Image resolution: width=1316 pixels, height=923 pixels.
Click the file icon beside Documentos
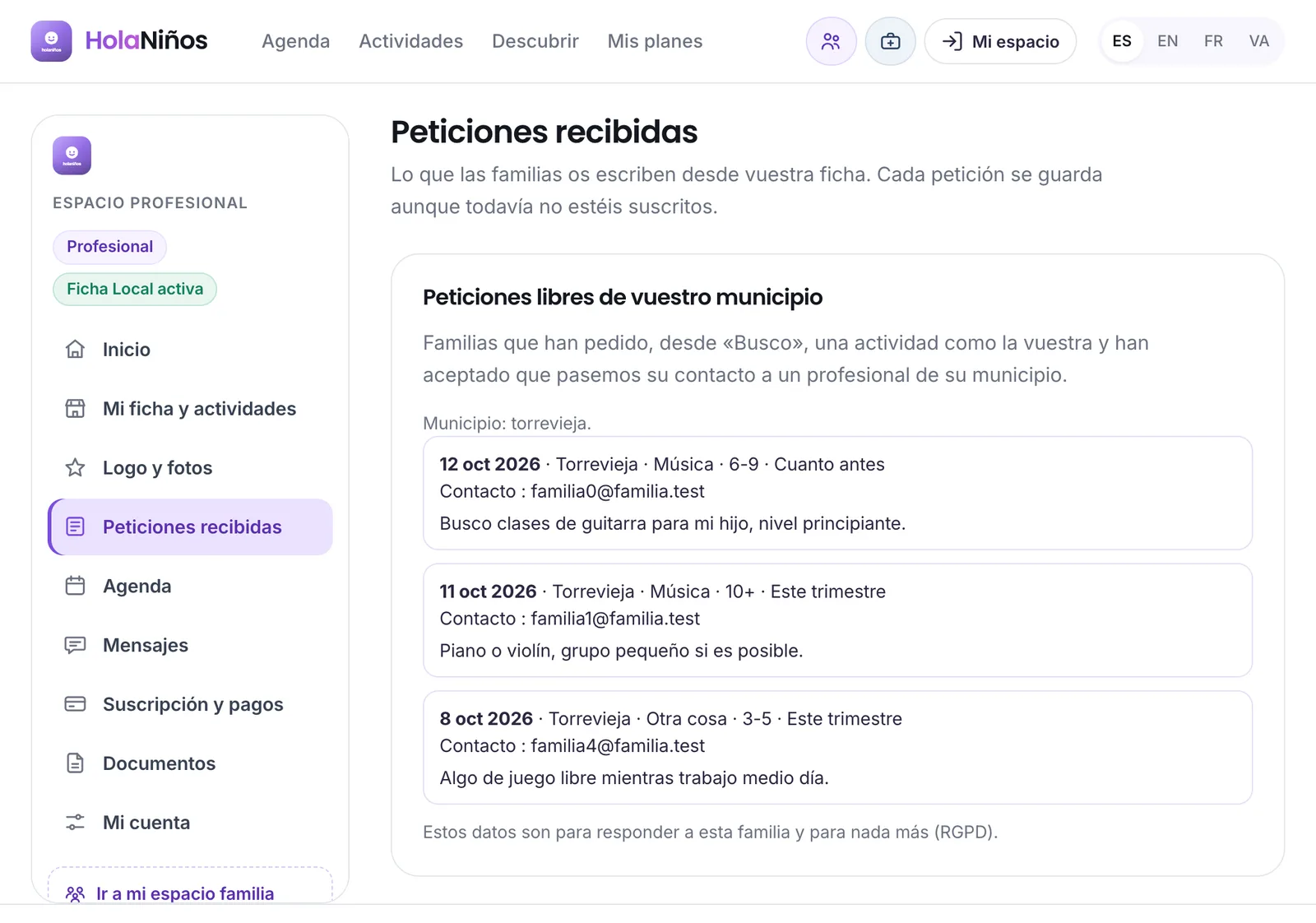[75, 763]
